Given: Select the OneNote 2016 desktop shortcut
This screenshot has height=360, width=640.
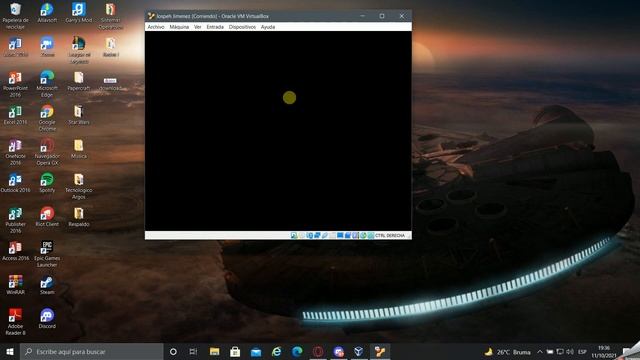Looking at the screenshot, I should tap(15, 152).
